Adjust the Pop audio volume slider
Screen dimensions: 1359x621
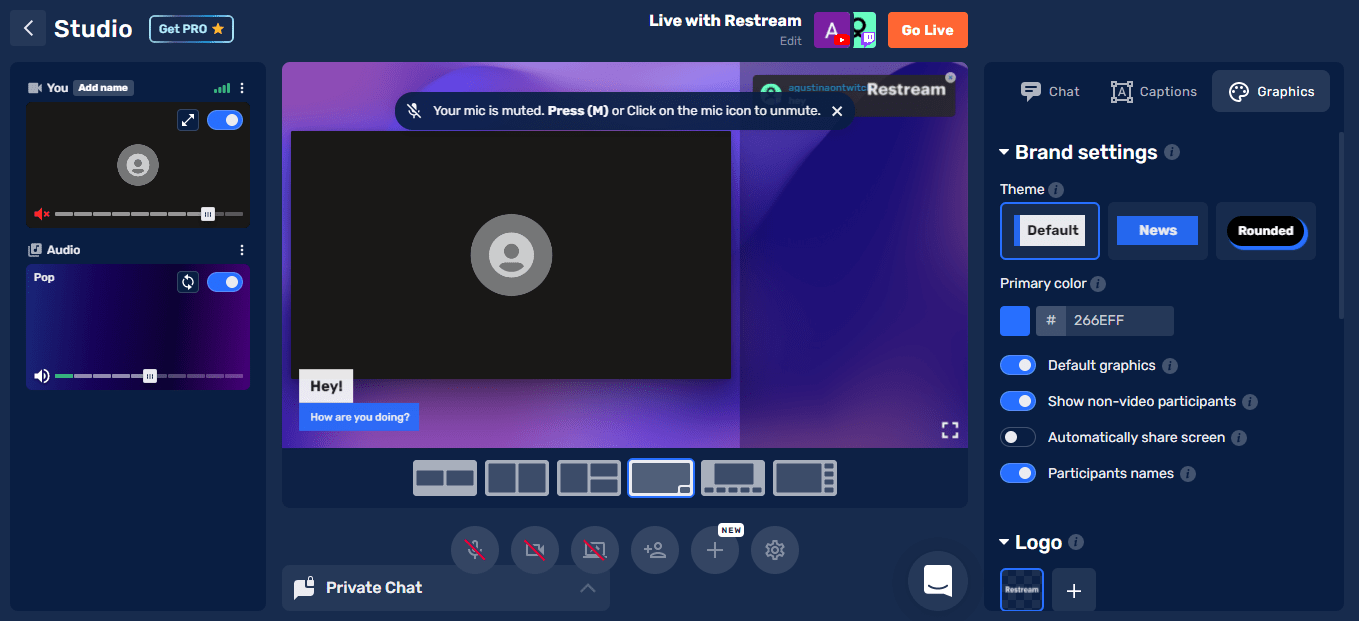click(149, 376)
